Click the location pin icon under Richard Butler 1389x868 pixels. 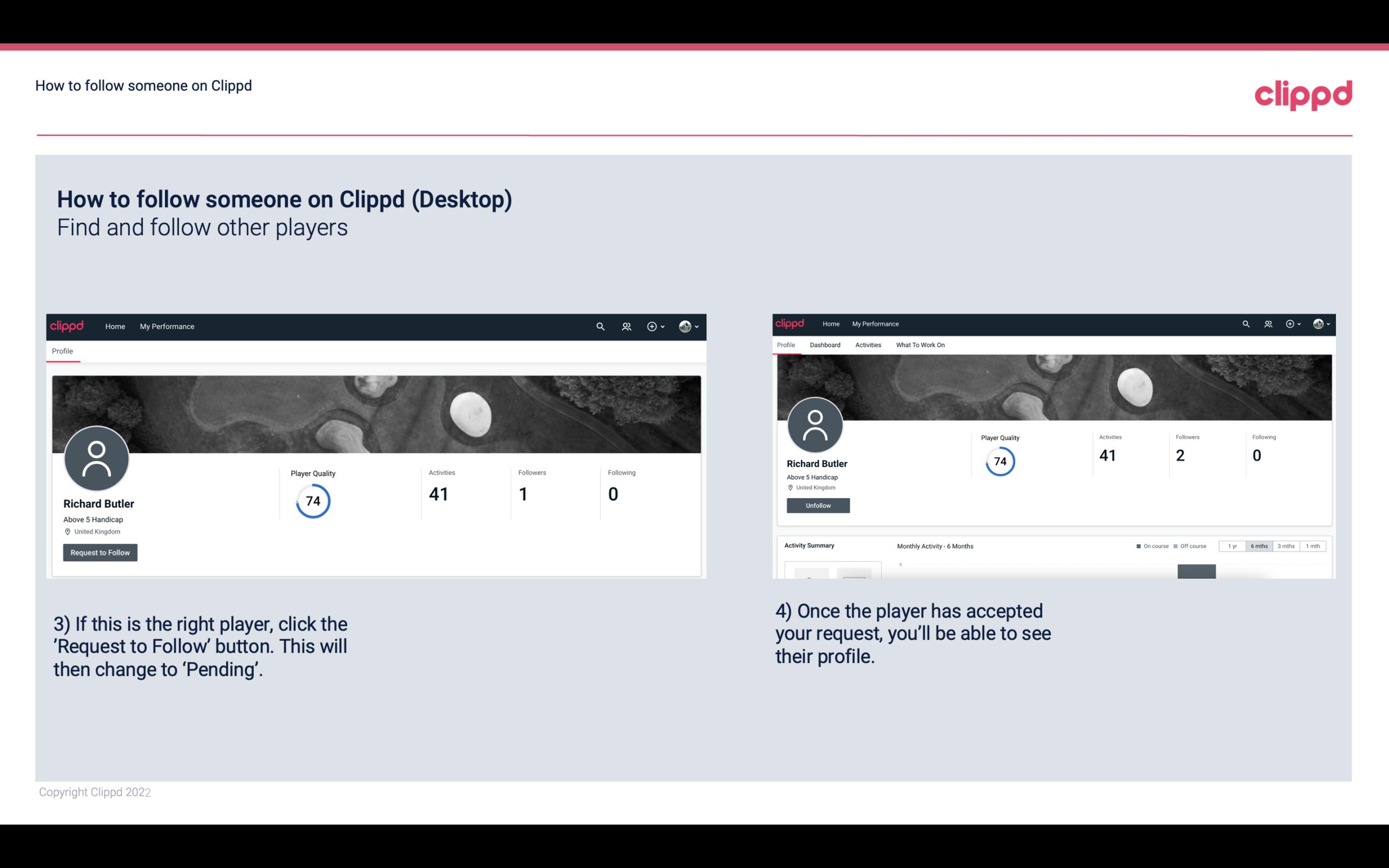(x=67, y=531)
